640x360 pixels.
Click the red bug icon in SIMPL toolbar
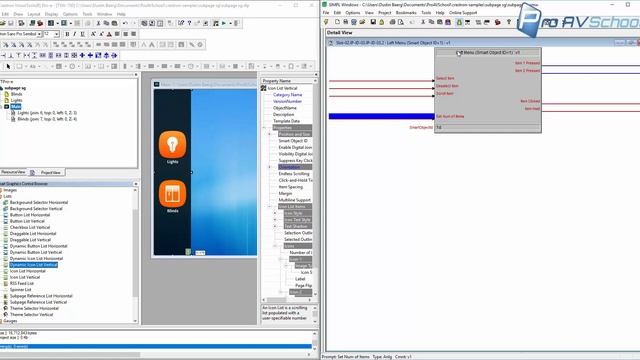(498, 22)
